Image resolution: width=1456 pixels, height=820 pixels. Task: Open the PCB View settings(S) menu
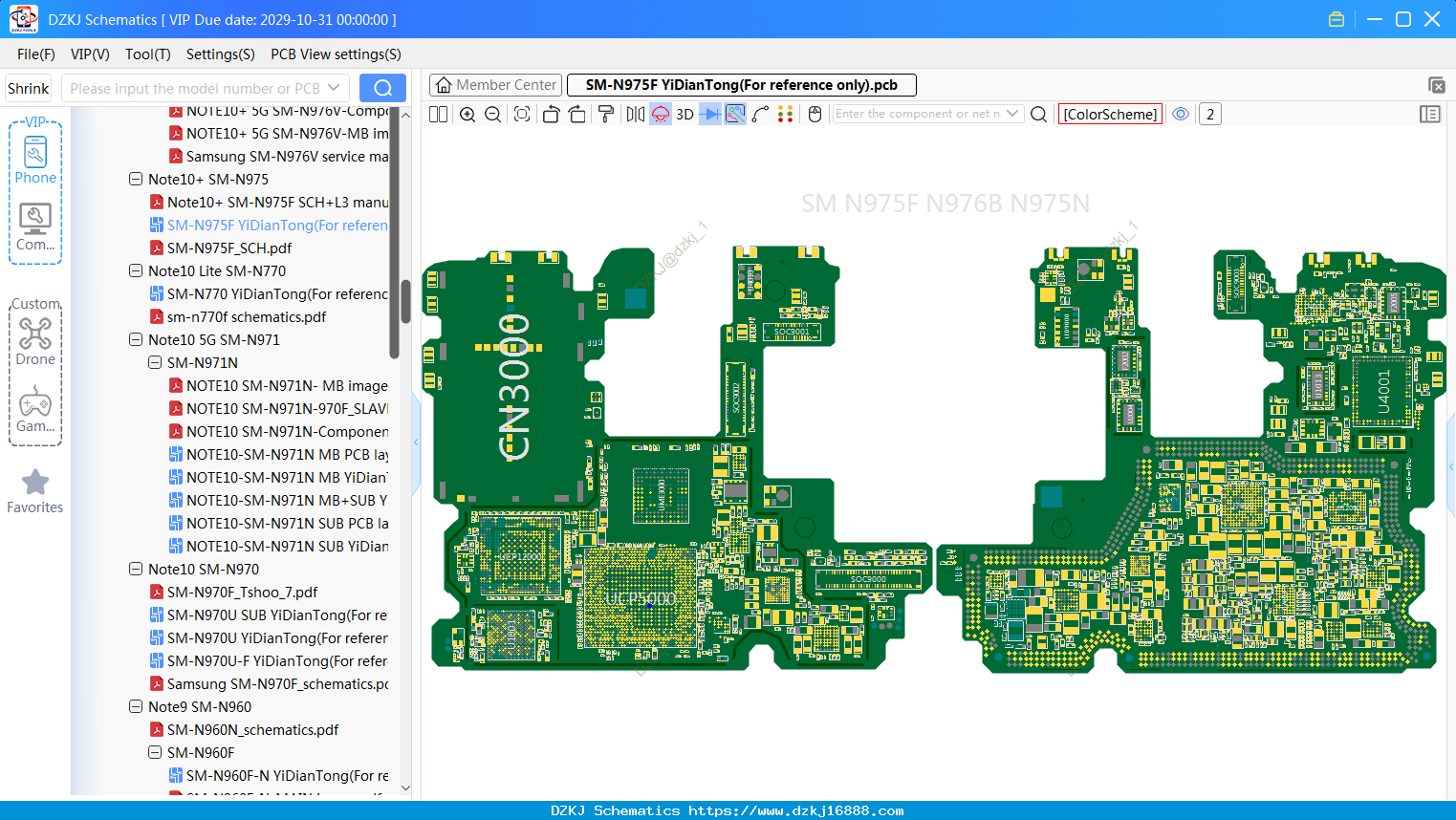point(336,54)
